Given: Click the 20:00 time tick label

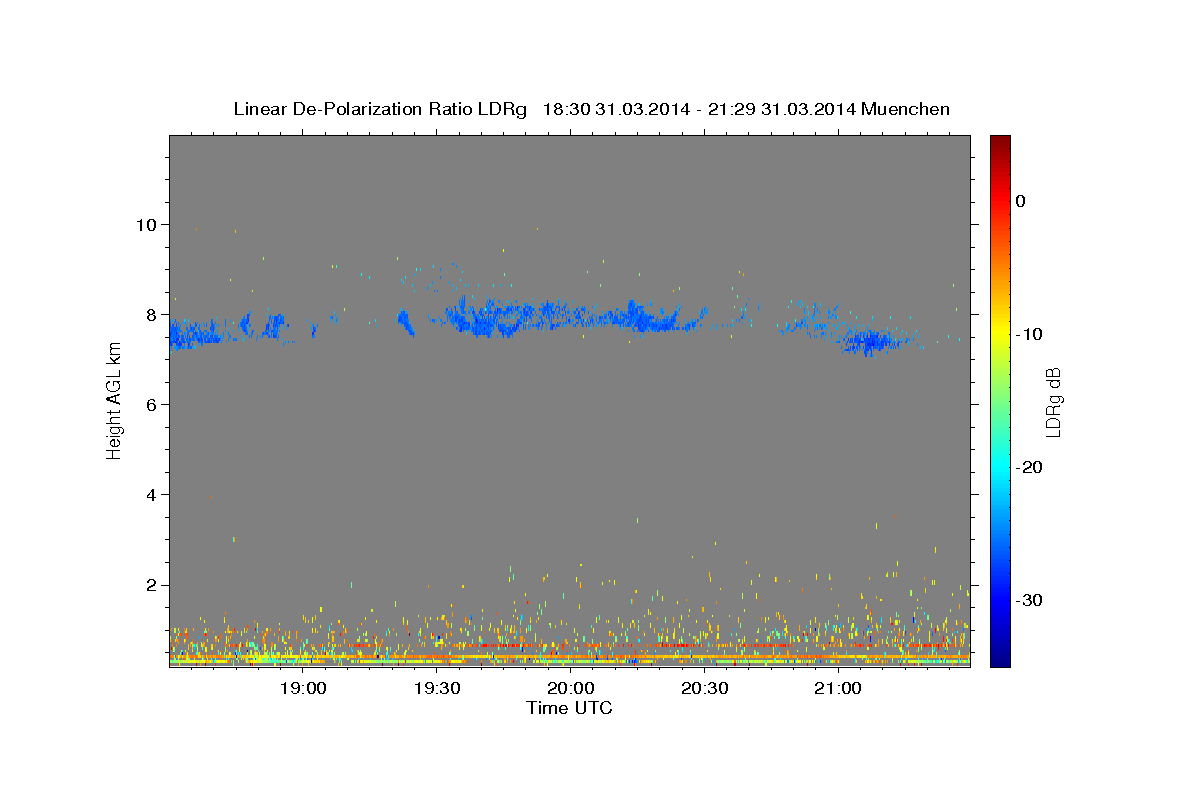Looking at the screenshot, I should click(x=570, y=689).
